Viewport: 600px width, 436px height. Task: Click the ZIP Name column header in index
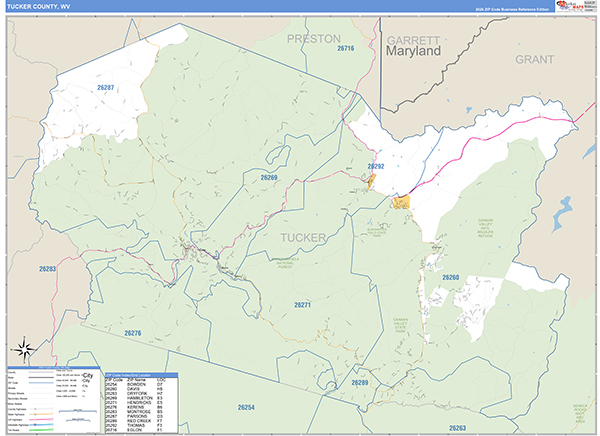[135, 380]
